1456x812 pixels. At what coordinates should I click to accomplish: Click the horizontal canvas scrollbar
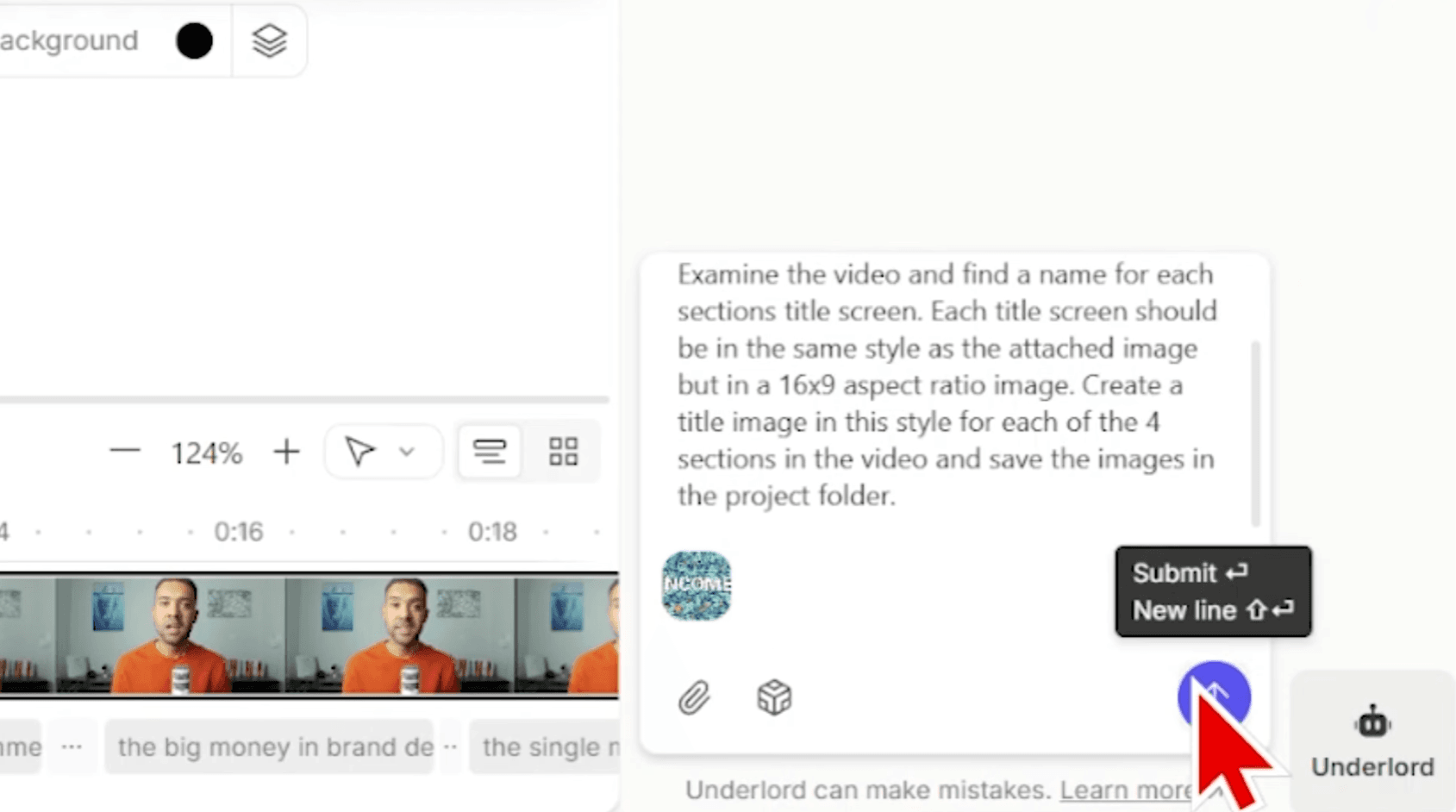pos(303,399)
